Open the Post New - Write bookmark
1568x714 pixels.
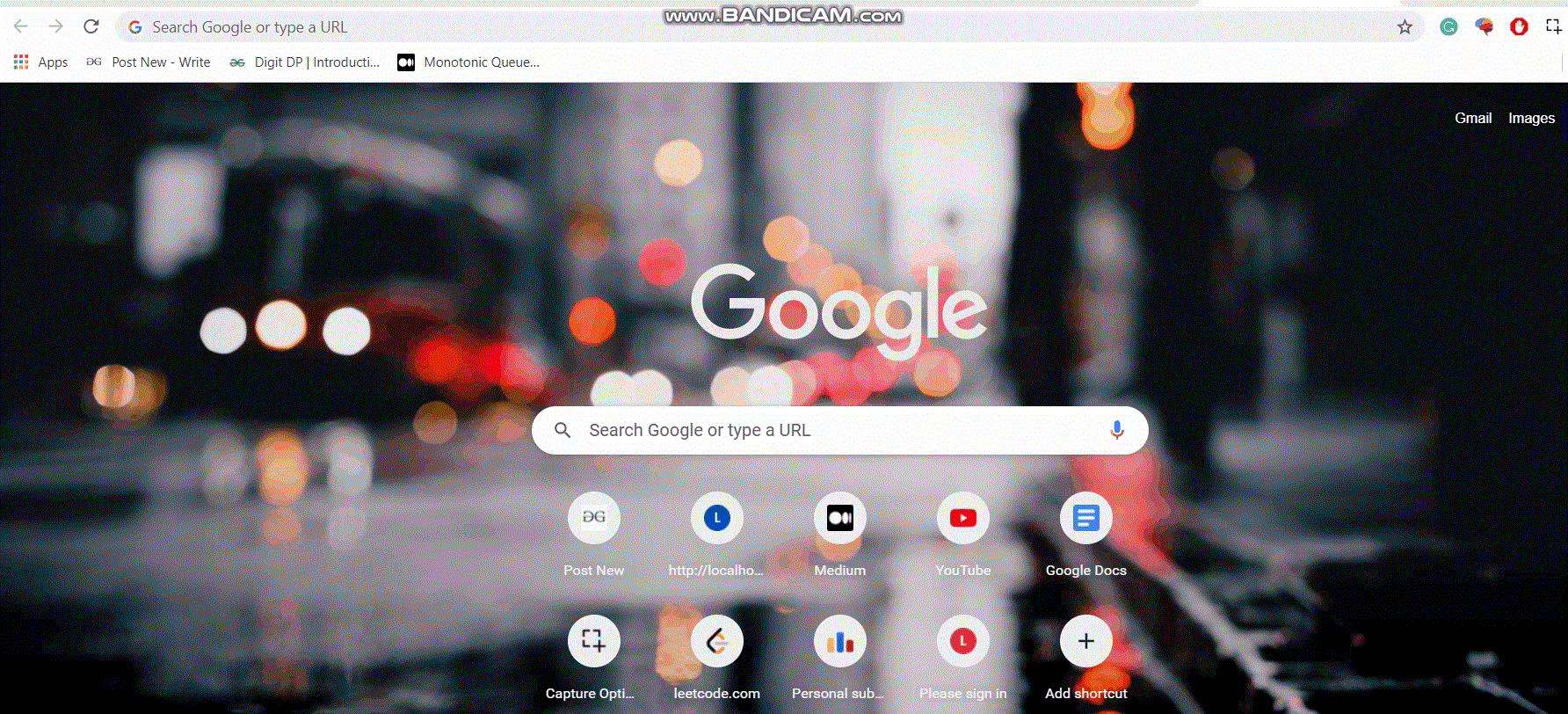pyautogui.click(x=148, y=62)
